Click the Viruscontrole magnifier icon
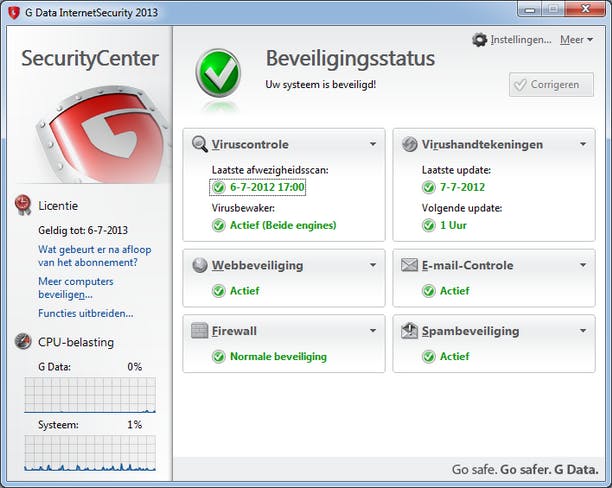612x488 pixels. (199, 144)
